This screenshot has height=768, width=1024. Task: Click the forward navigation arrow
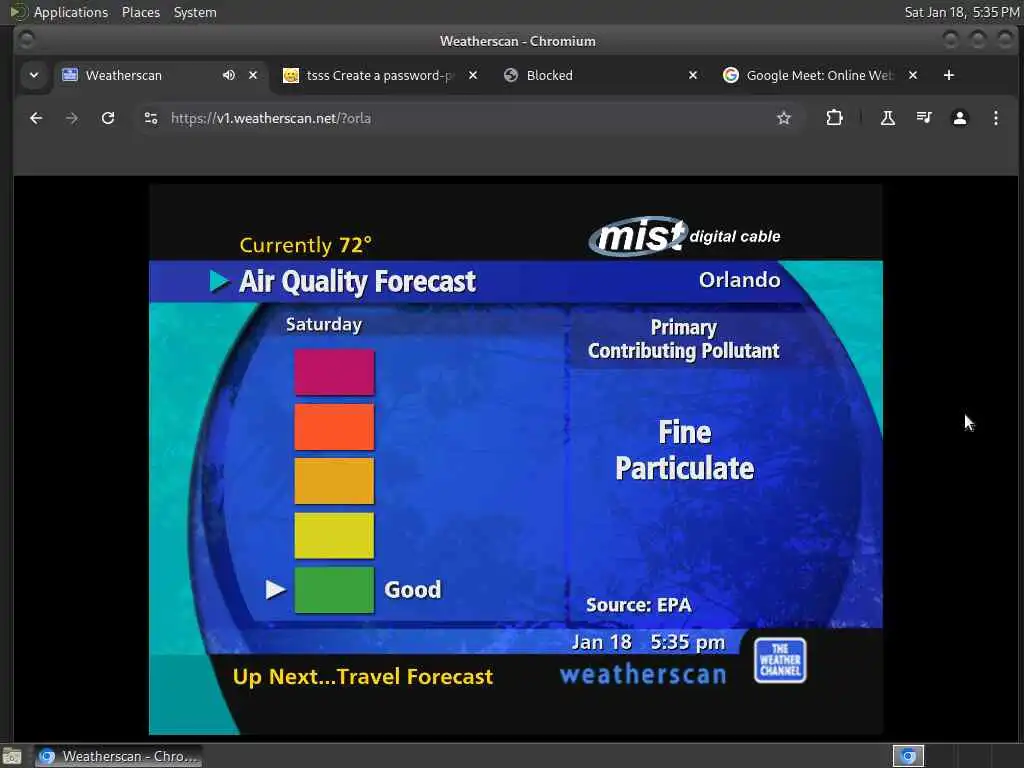72,118
